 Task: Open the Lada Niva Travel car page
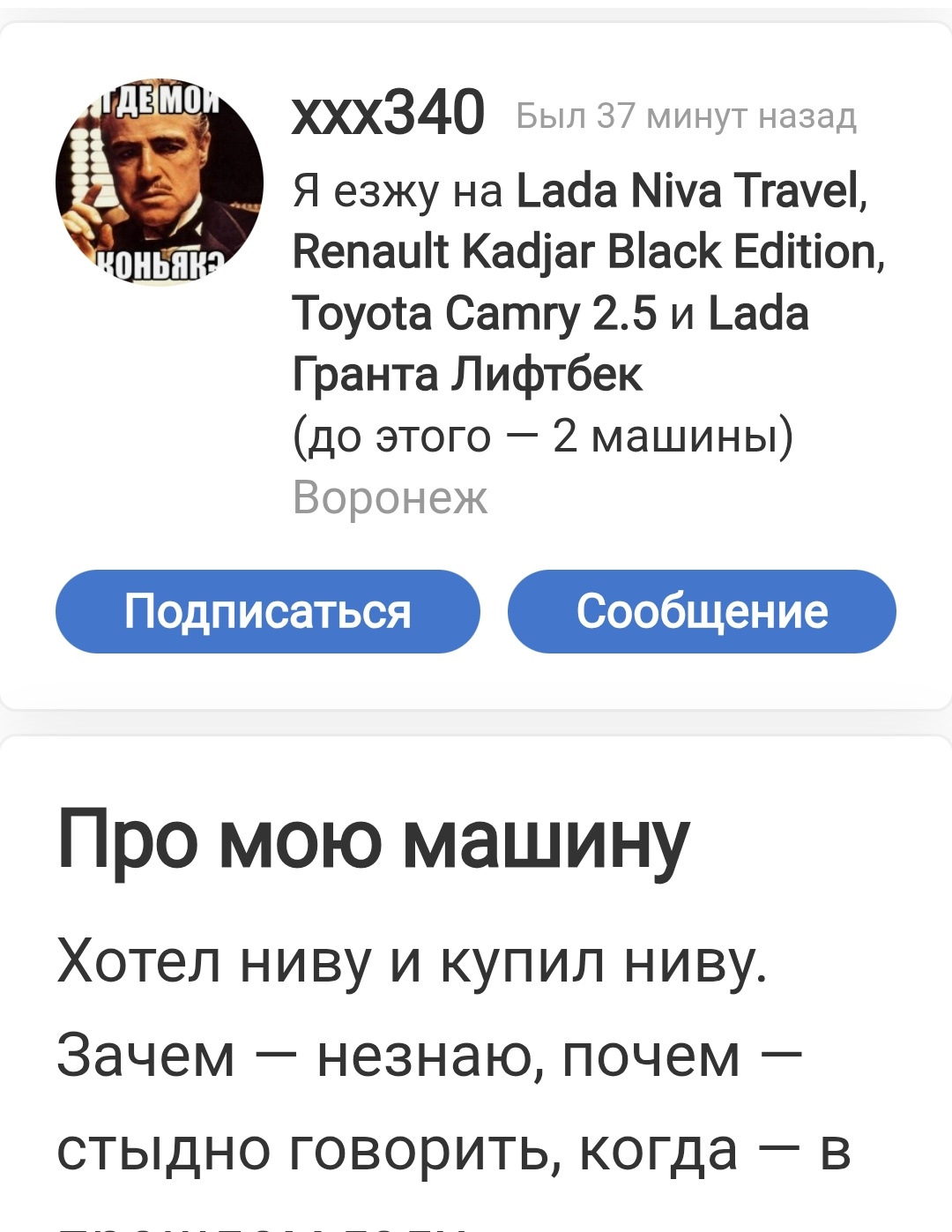(x=692, y=190)
